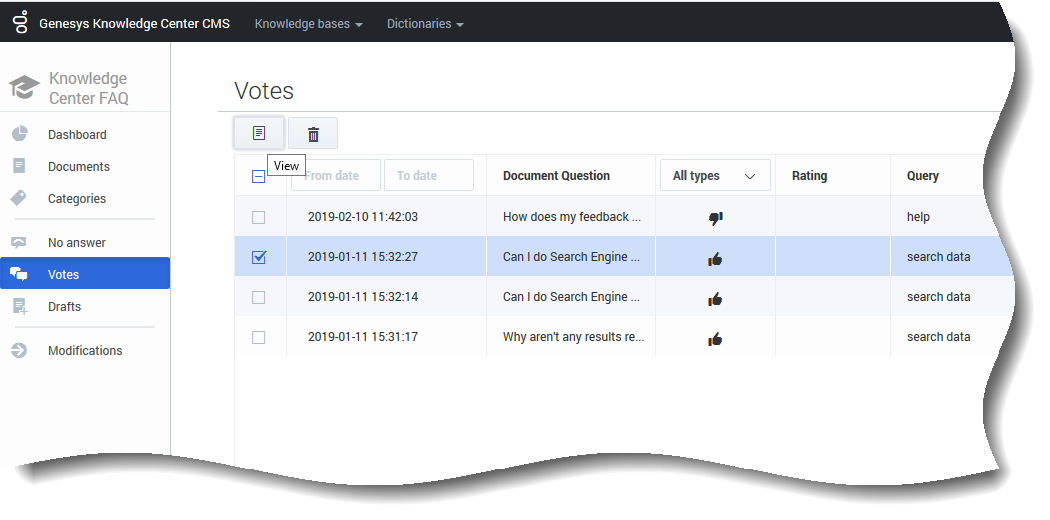Uncheck the selected 2019-01-11 15:32:27 row
This screenshot has width=1050, height=520.
tap(259, 257)
